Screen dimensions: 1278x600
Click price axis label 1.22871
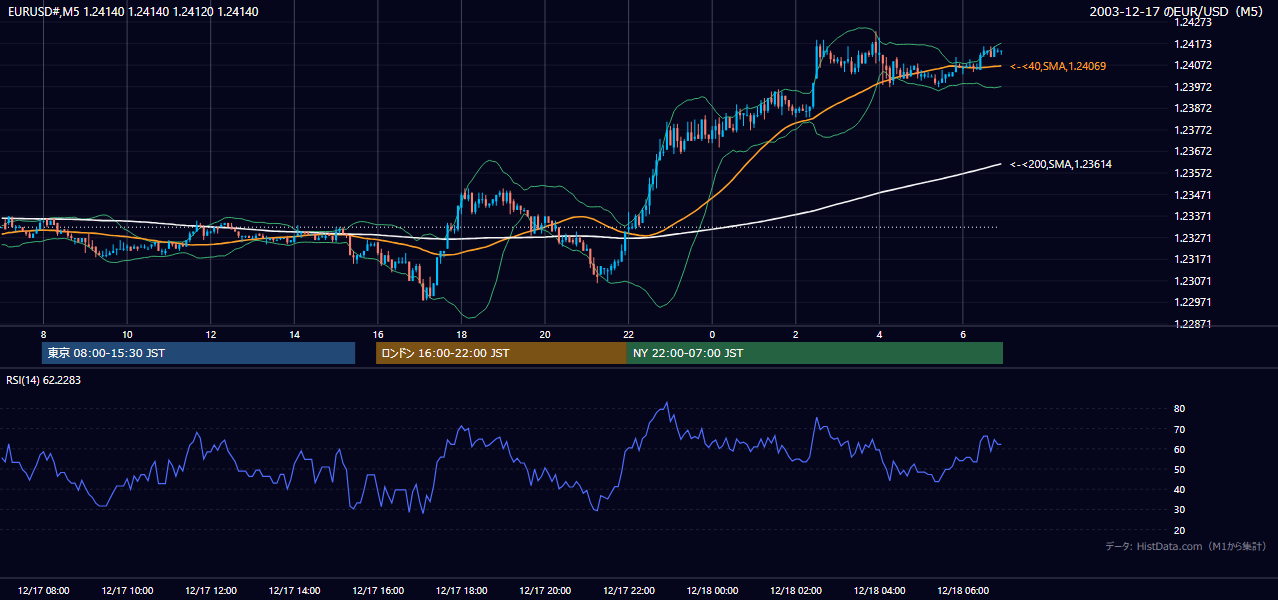click(1193, 324)
